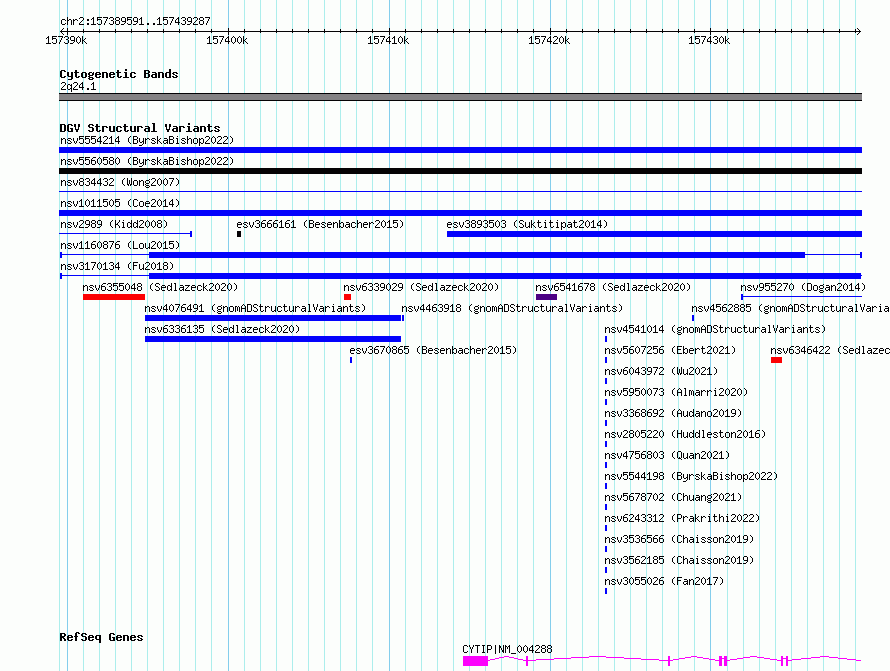Select nsv6355048 (Sedlazeck2020) label

pos(160,287)
